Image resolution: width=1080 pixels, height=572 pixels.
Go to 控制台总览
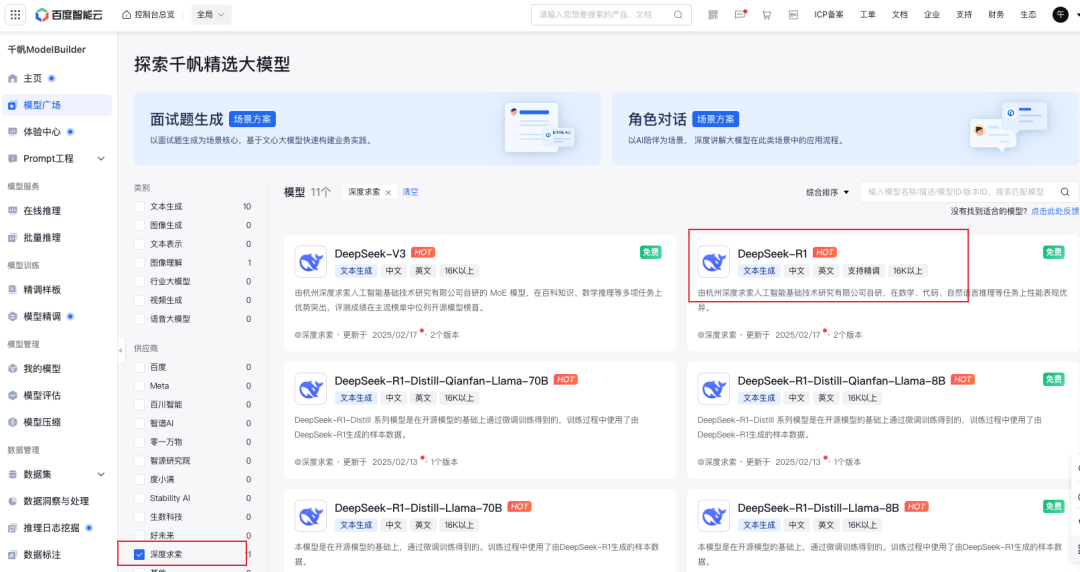click(x=148, y=14)
